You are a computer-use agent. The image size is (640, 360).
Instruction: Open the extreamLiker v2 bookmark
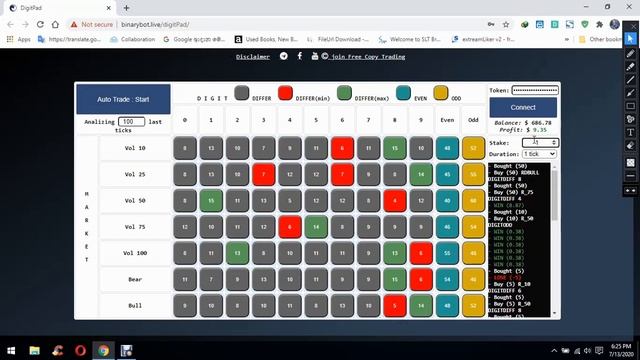click(483, 39)
